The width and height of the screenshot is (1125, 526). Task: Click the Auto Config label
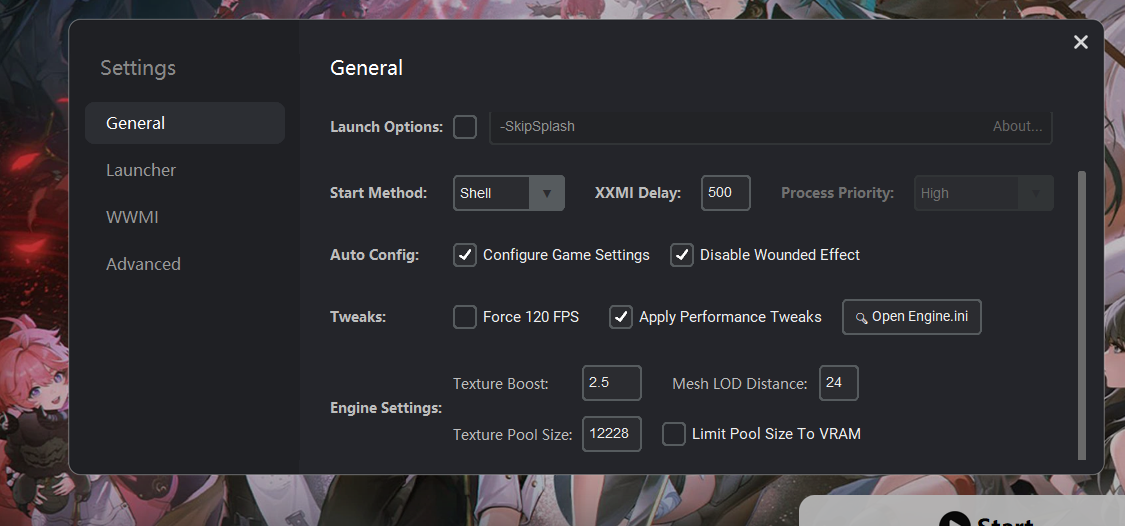coord(375,255)
